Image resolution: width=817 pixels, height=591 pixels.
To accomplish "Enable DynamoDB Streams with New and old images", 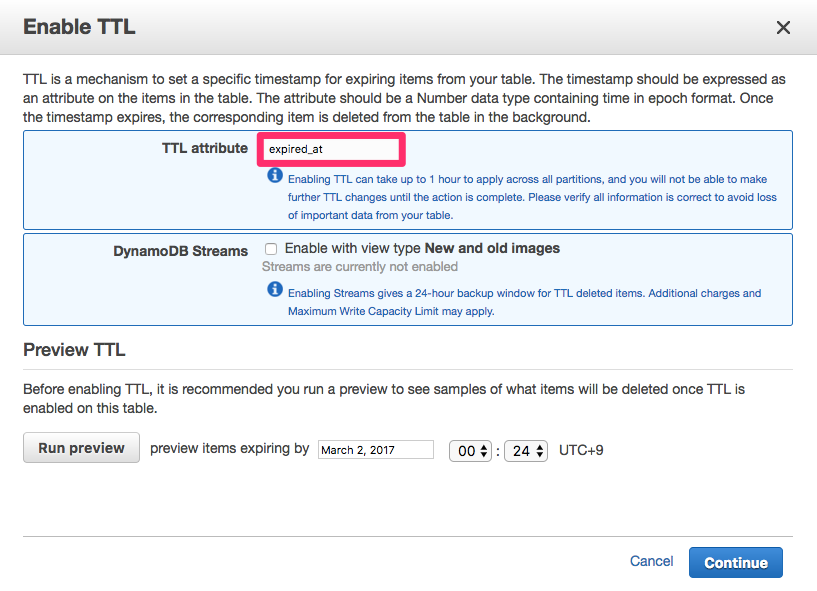I will point(271,248).
